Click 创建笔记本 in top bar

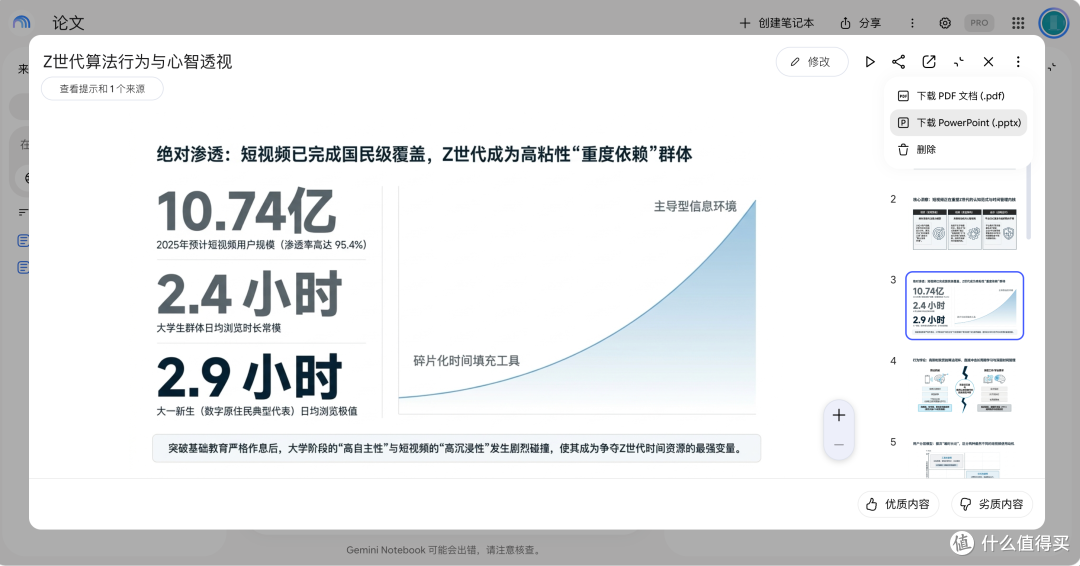[x=776, y=23]
